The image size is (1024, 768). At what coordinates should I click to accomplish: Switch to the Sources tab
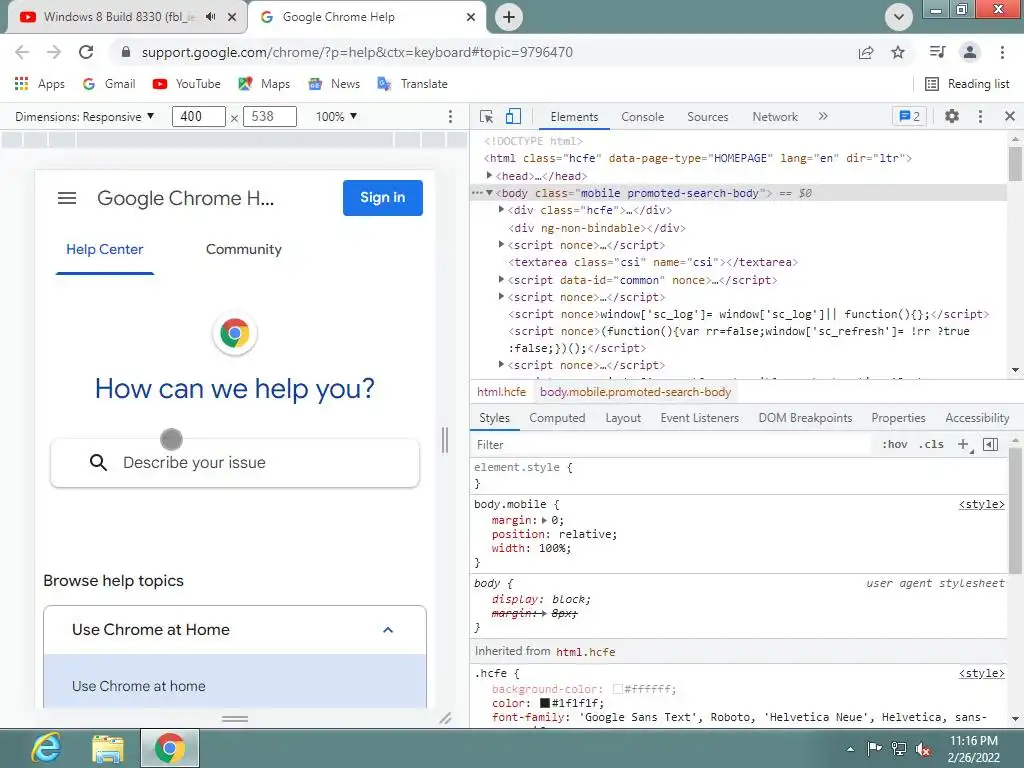pos(707,116)
